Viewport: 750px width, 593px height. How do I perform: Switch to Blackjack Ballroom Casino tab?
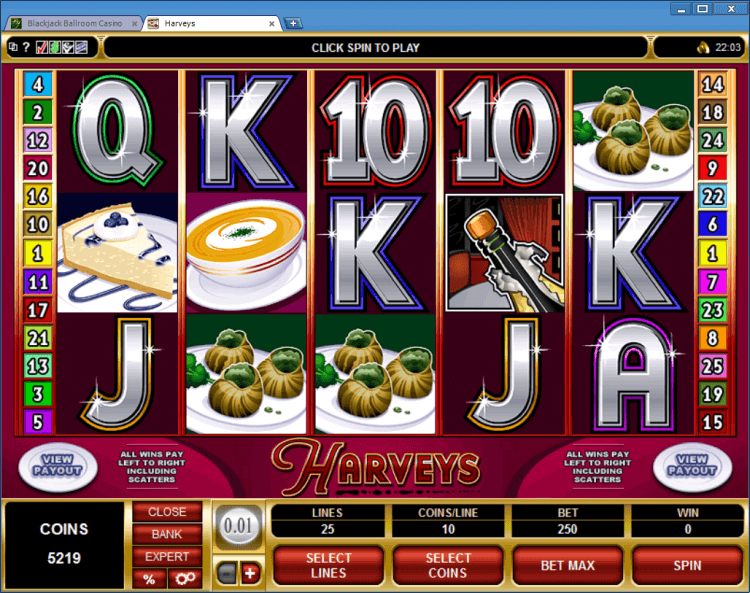click(x=74, y=23)
